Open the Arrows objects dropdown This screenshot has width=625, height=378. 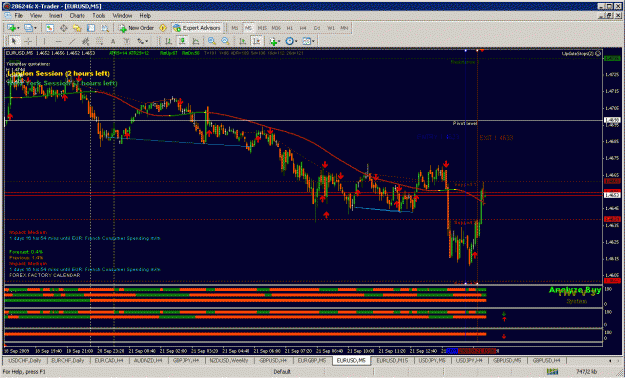click(143, 41)
